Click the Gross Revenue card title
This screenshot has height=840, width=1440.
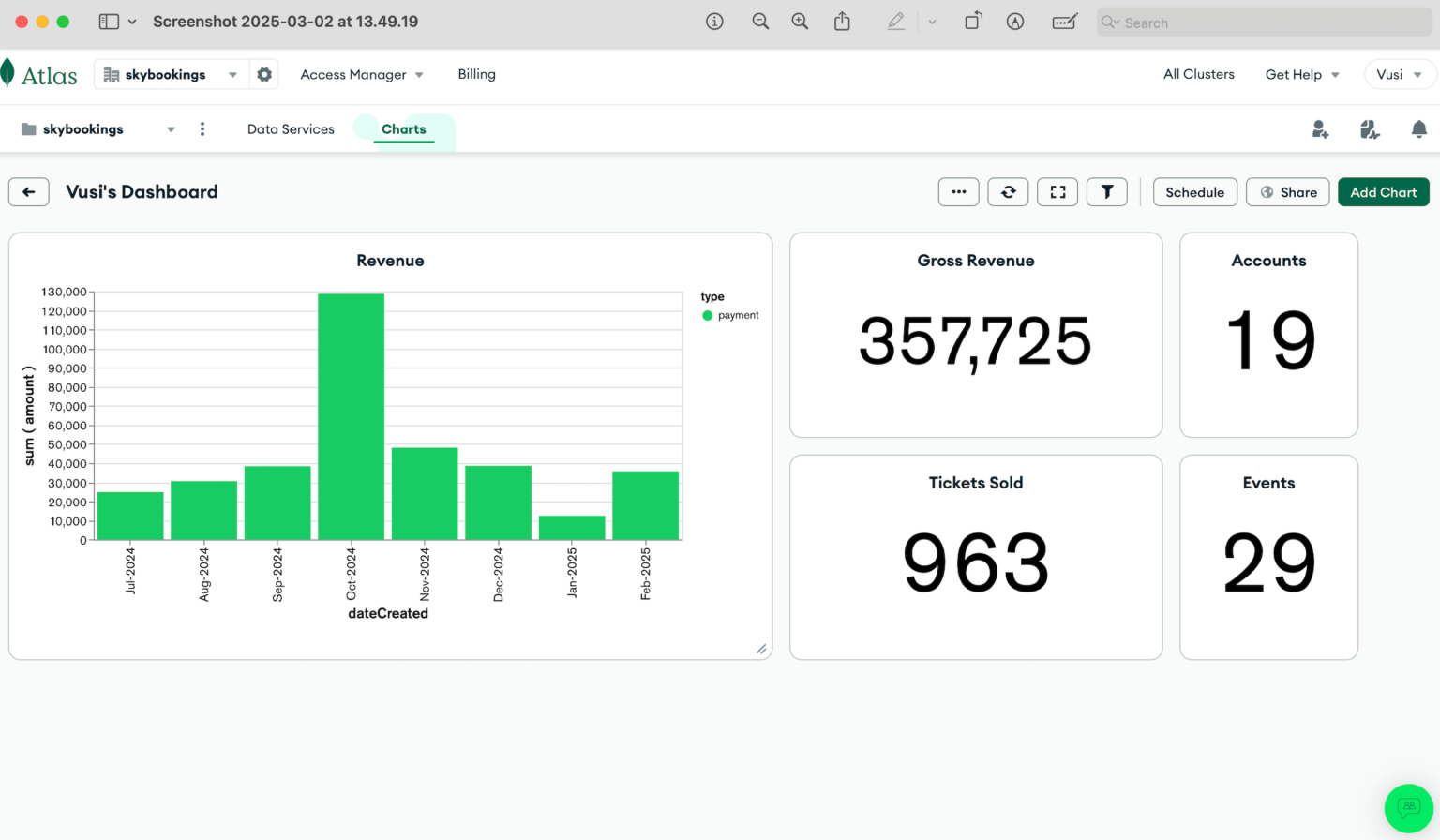pos(976,261)
